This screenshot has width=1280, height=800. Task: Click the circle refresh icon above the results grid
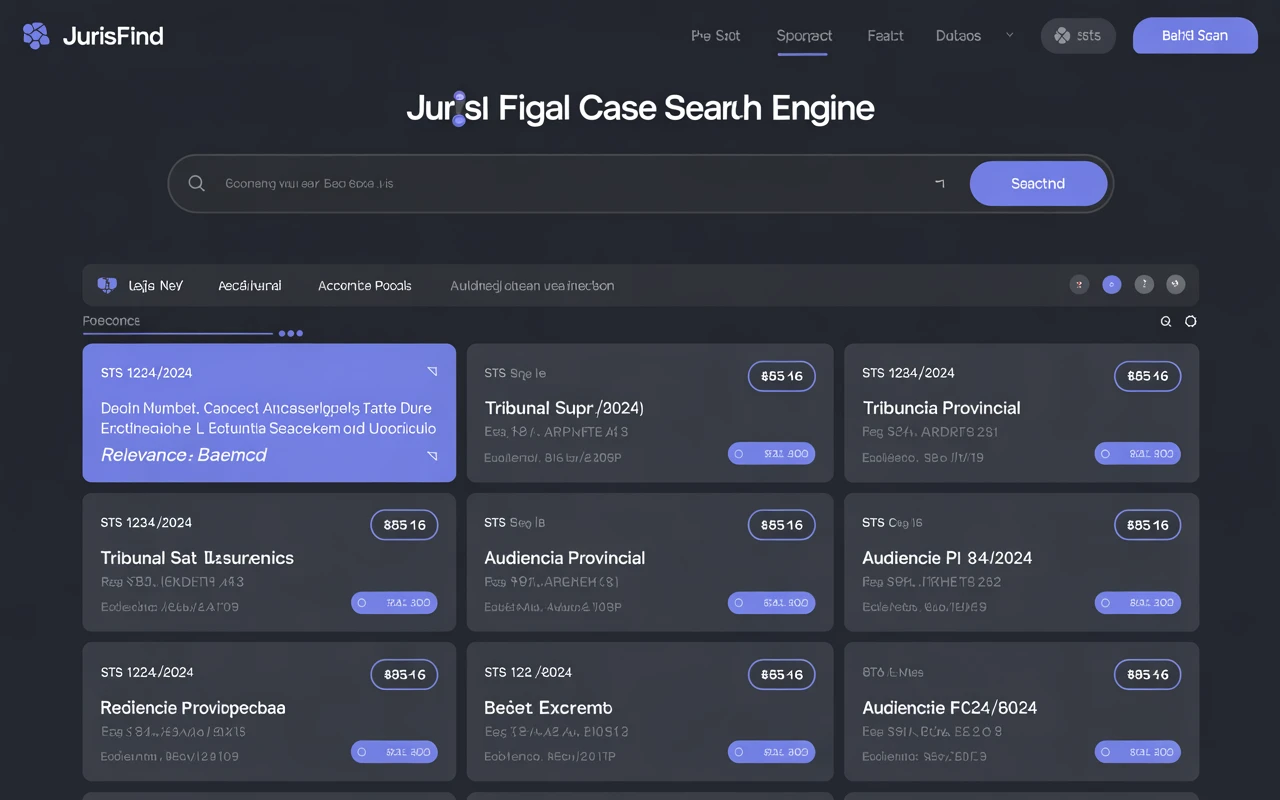(x=1190, y=322)
